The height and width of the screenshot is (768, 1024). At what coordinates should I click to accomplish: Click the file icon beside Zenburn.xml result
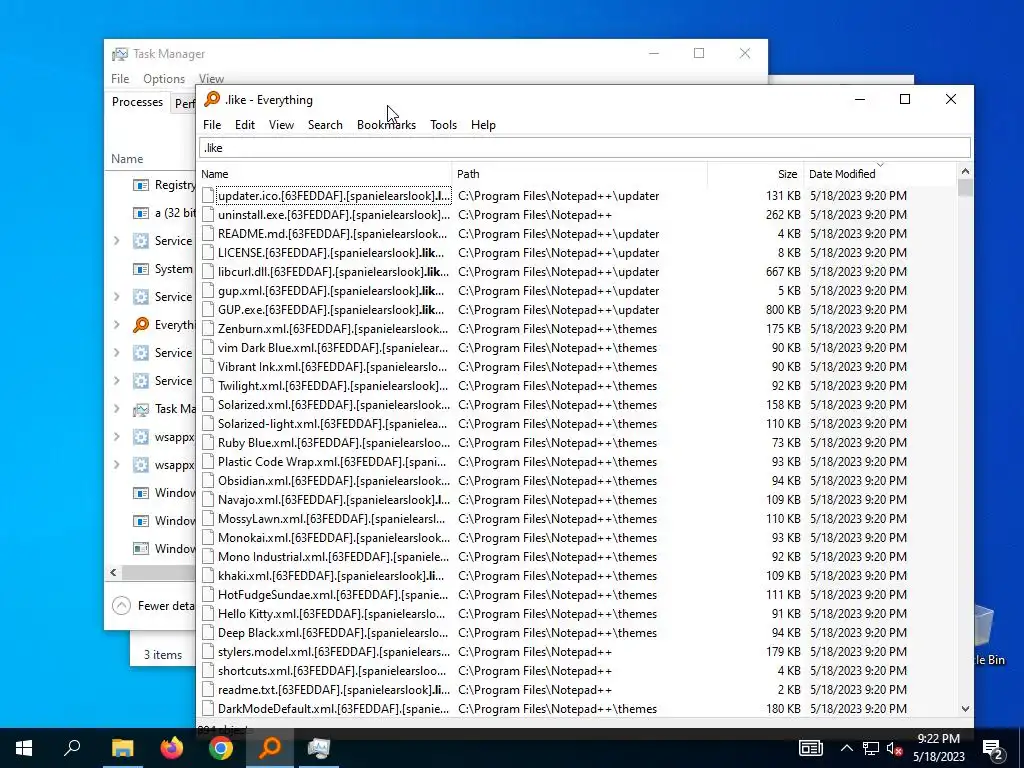pyautogui.click(x=208, y=328)
